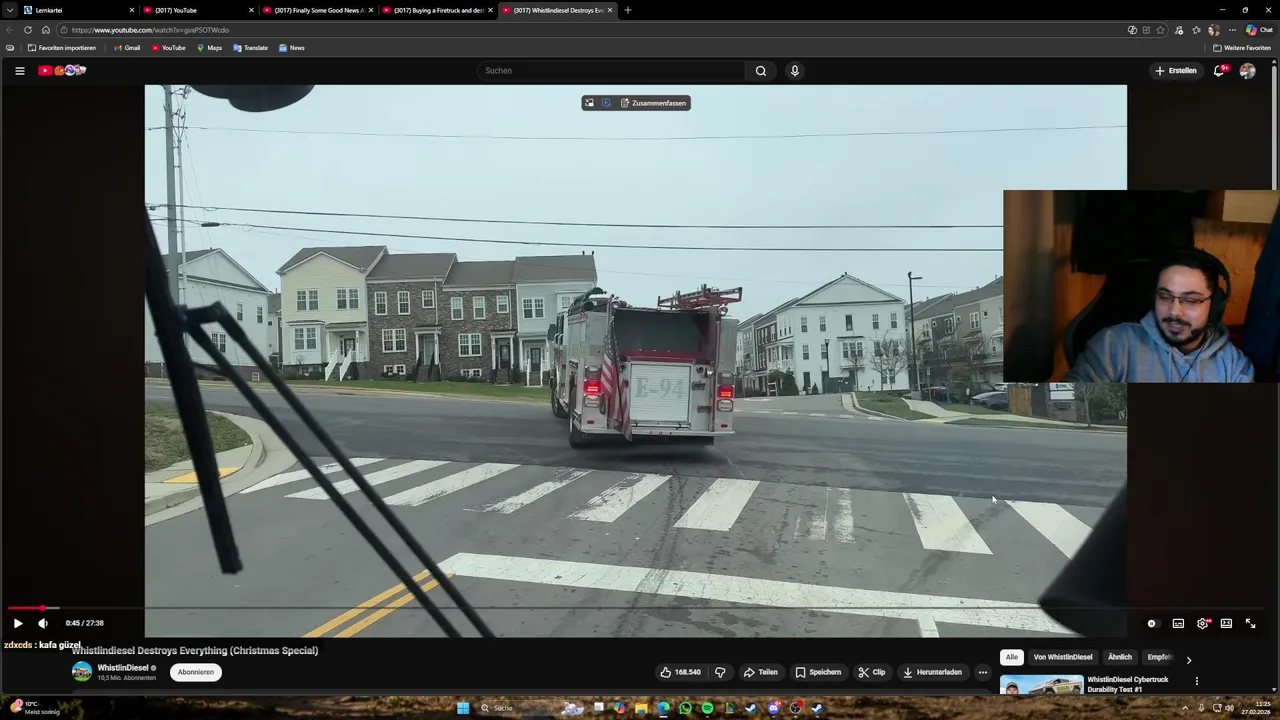The height and width of the screenshot is (720, 1280).
Task: Save the video with Speichern
Action: [818, 672]
